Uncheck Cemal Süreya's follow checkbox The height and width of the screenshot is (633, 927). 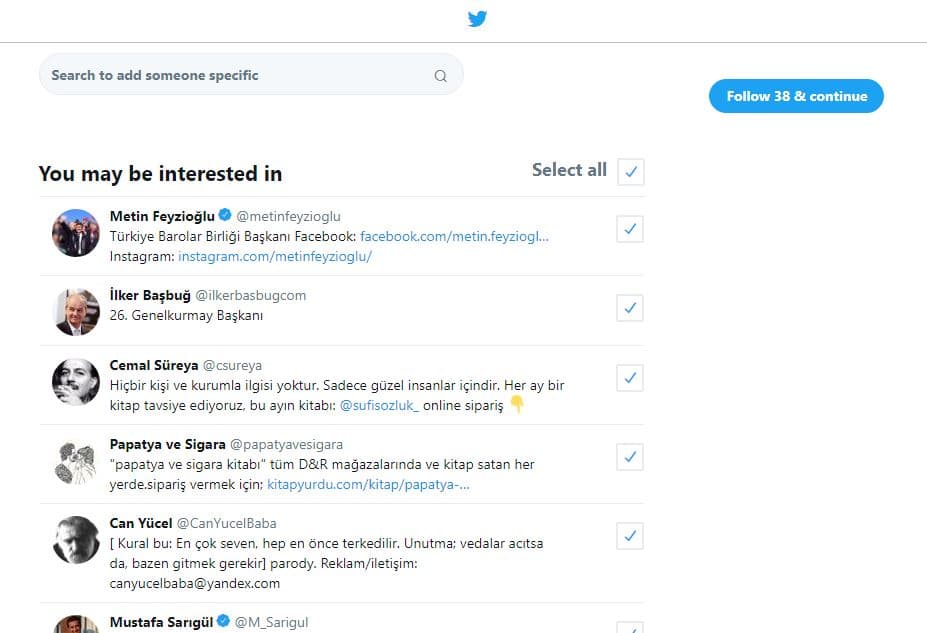tap(630, 378)
